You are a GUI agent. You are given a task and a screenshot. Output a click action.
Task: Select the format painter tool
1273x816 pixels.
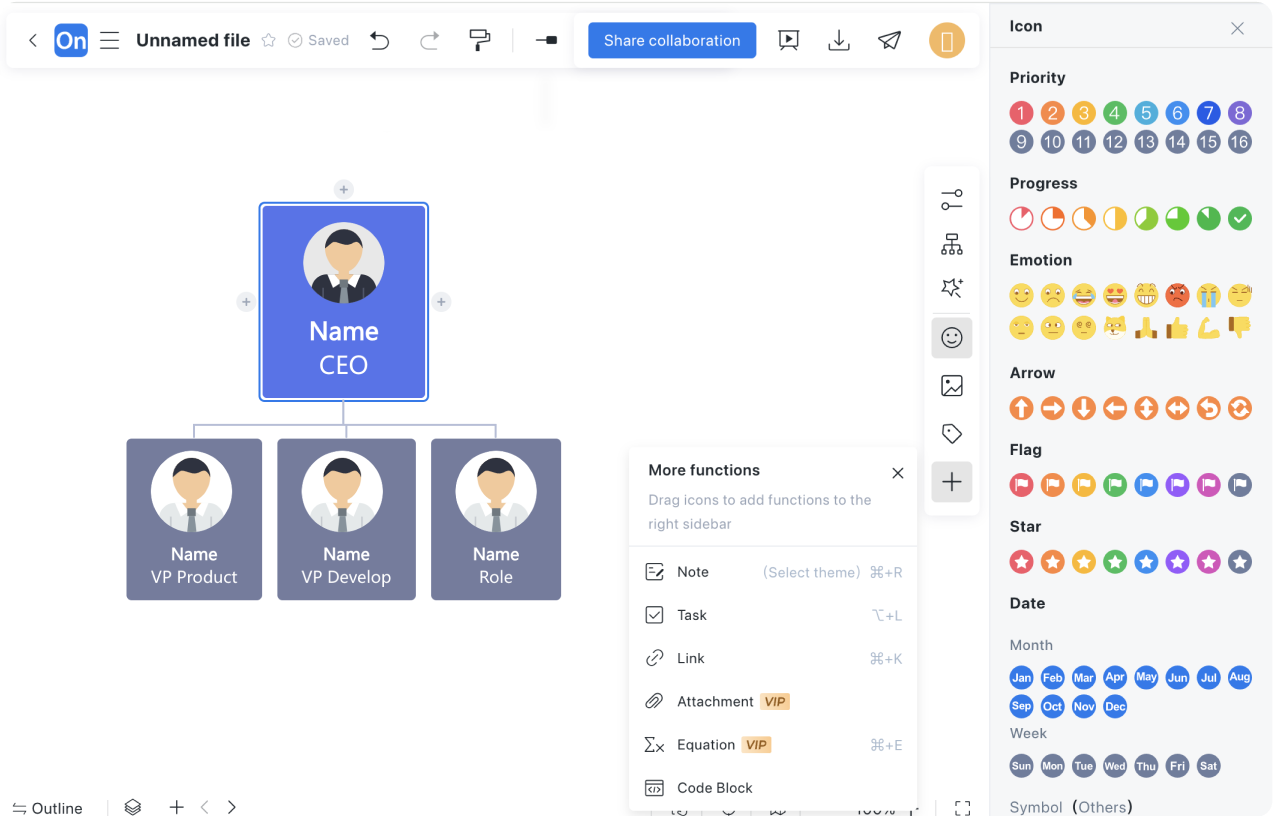[x=480, y=40]
